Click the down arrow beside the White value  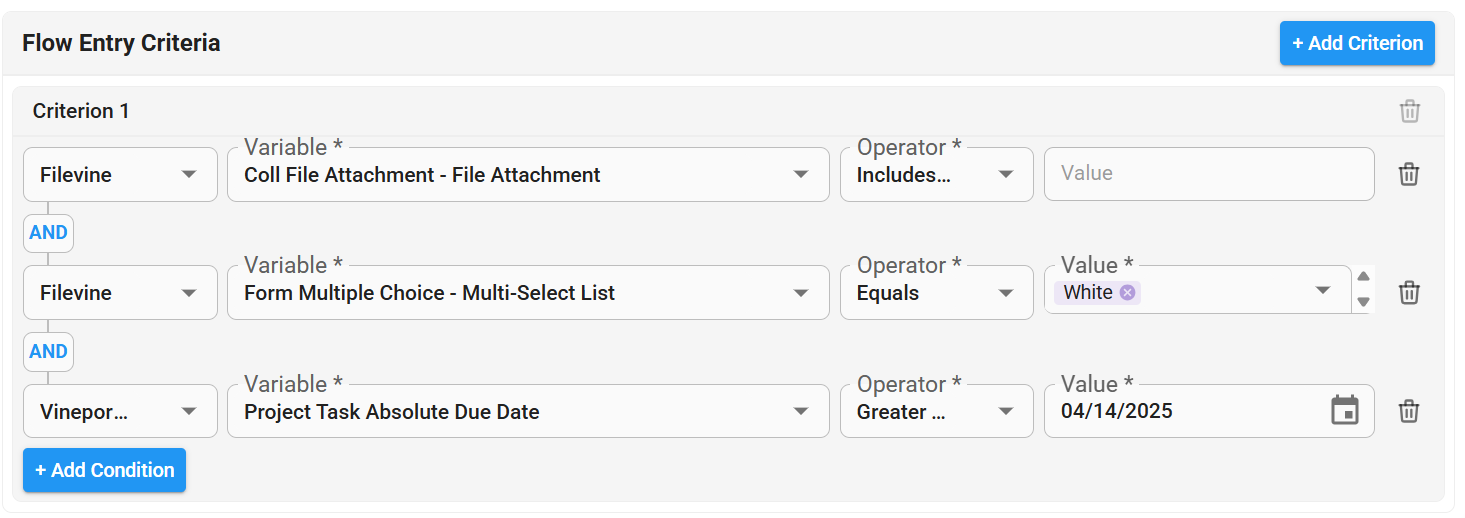coord(1363,302)
